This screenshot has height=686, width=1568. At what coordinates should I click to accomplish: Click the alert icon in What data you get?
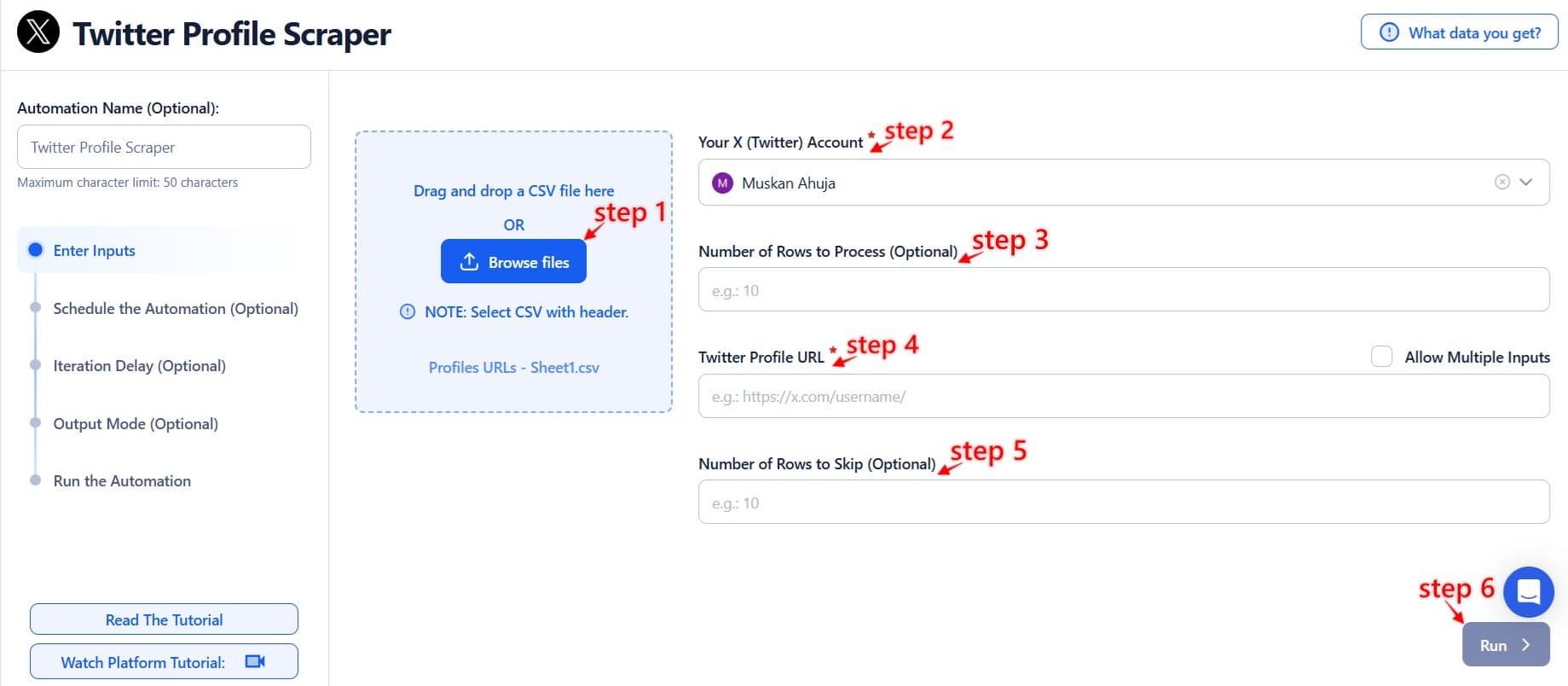pos(1389,32)
